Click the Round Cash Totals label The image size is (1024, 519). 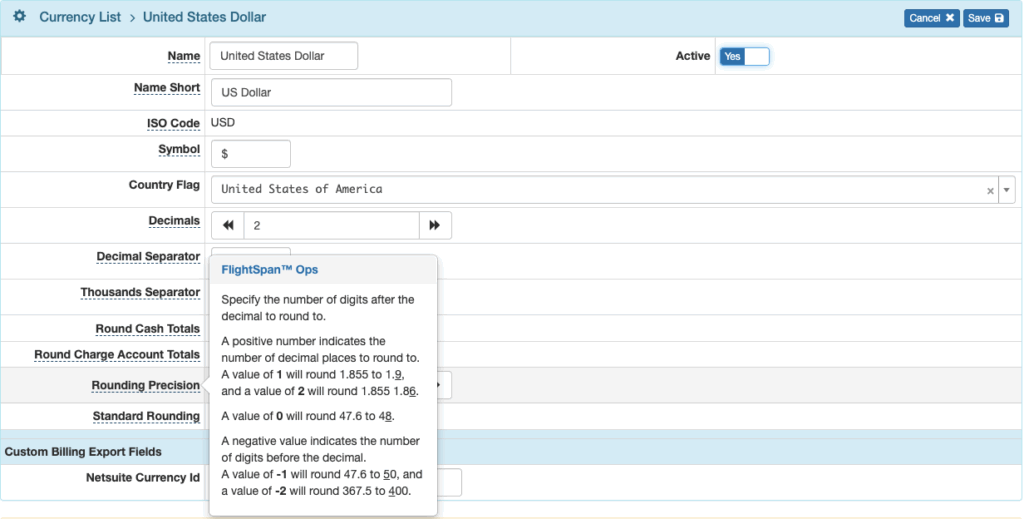click(x=147, y=329)
